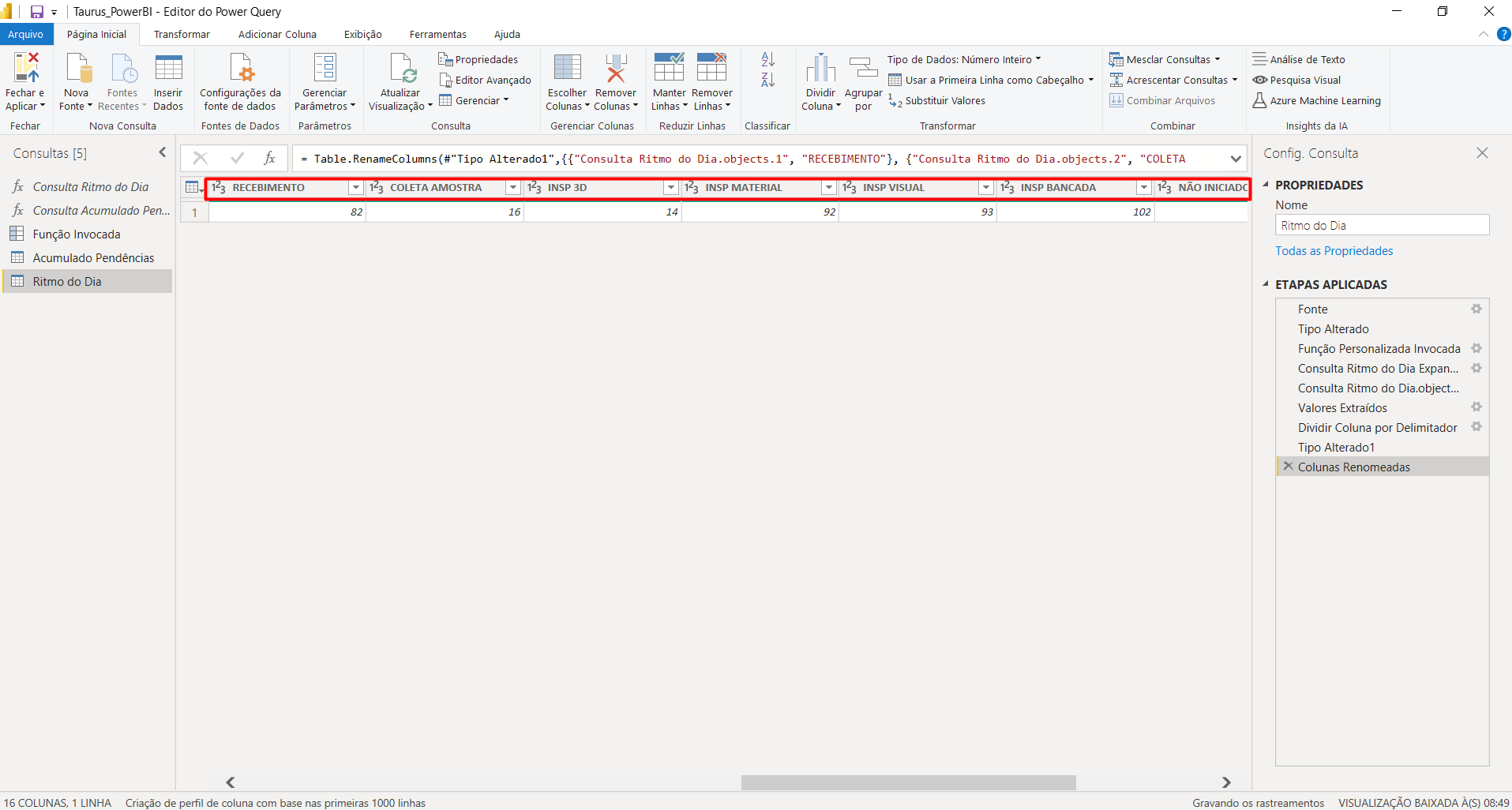1512x810 pixels.
Task: Open the Ajuda tab
Action: pos(507,34)
